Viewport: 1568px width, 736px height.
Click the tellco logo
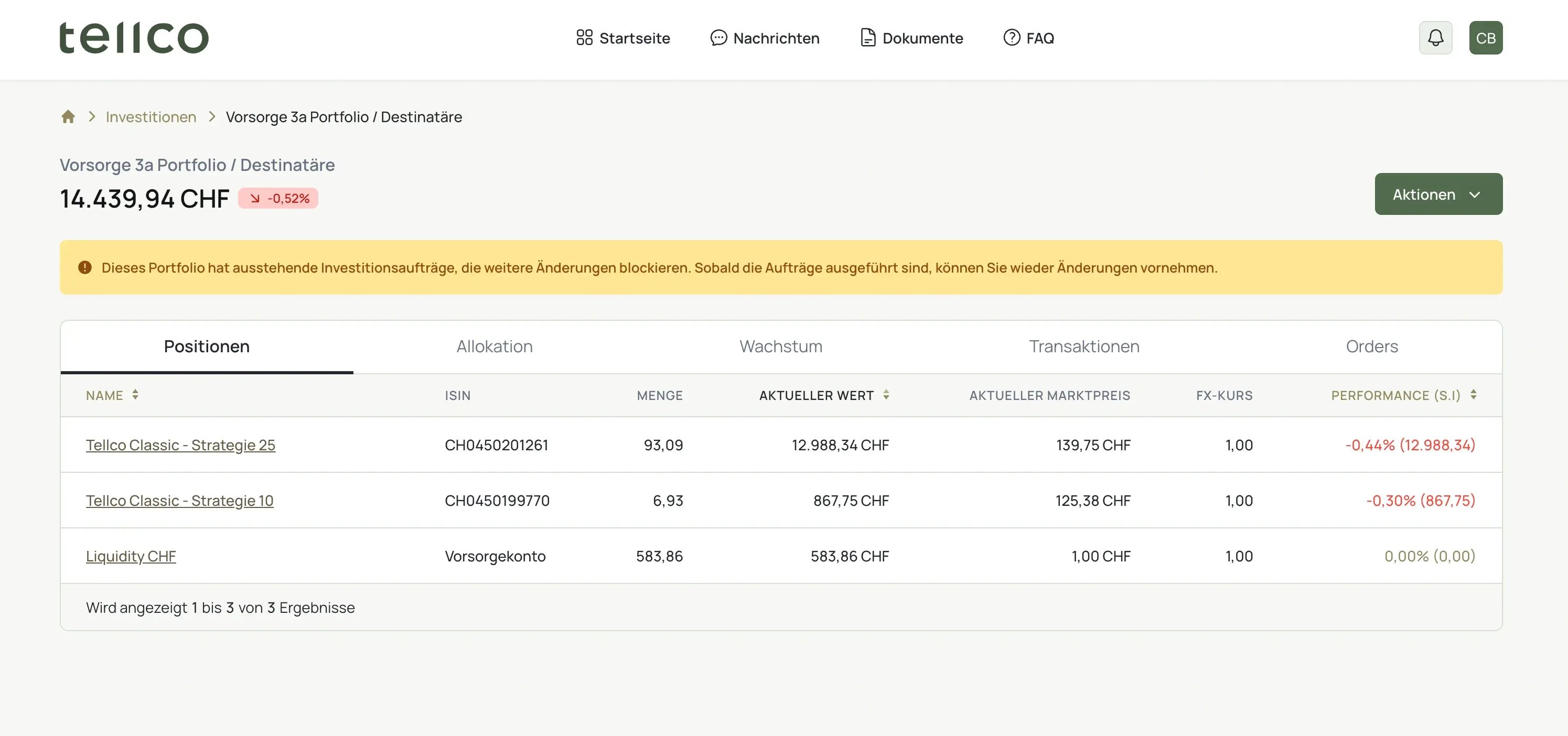(134, 38)
